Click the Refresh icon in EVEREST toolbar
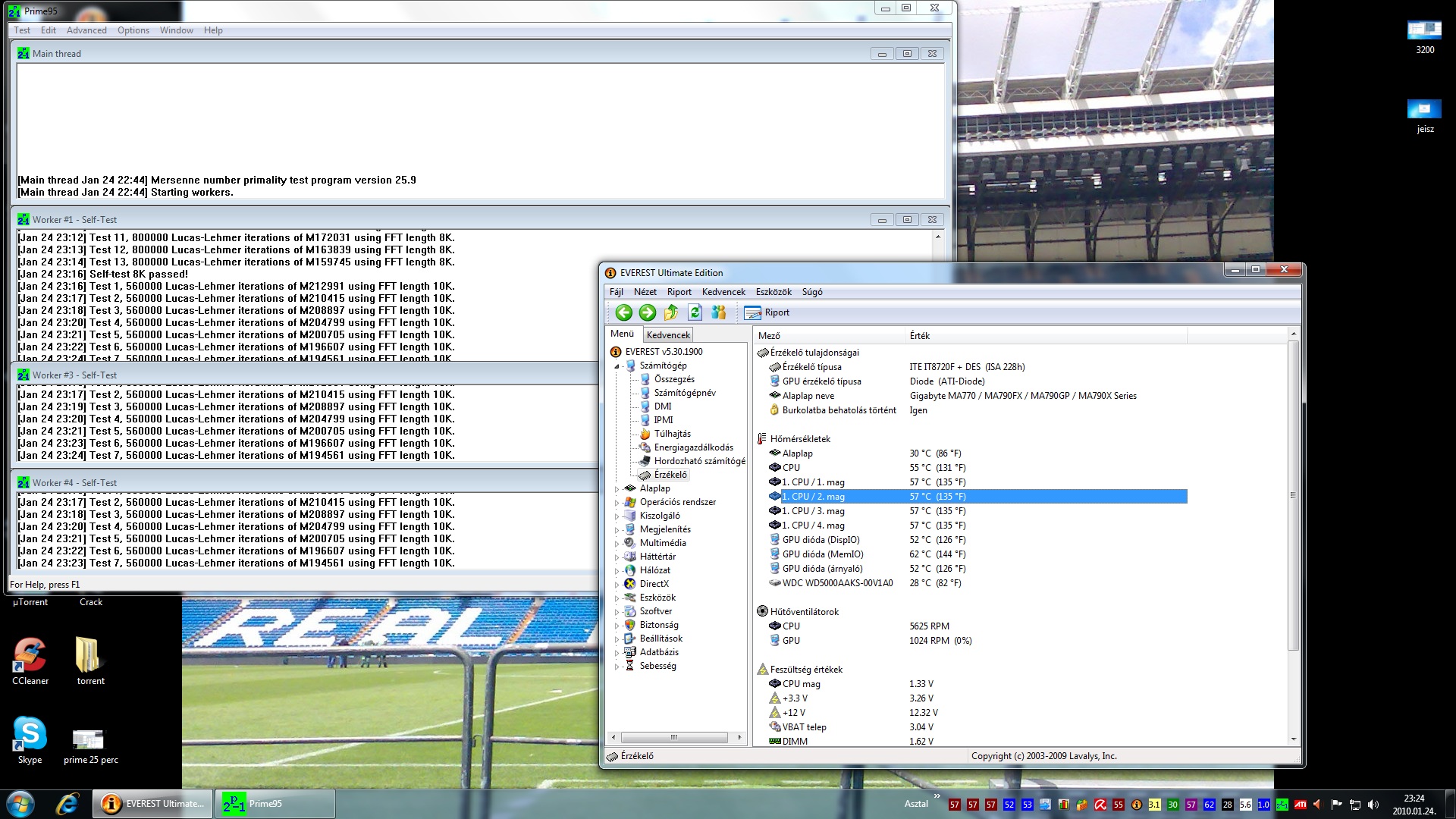This screenshot has height=819, width=1456. pos(695,312)
